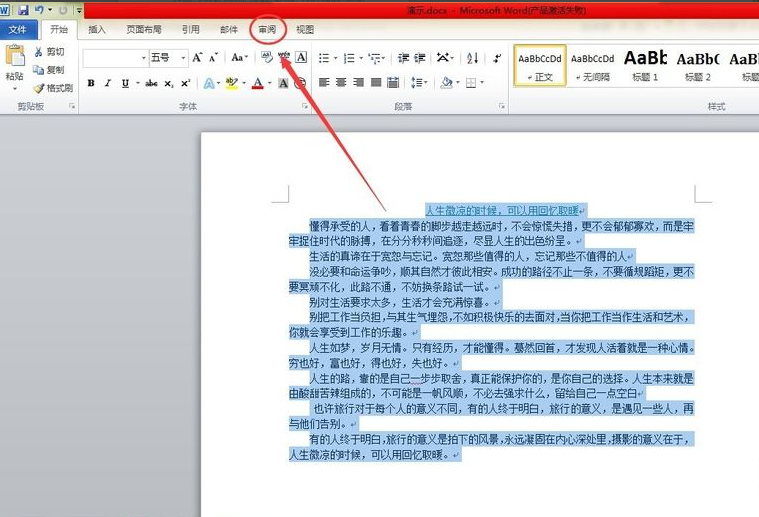Open highlight color dropdown arrow
The image size is (759, 517).
point(244,83)
